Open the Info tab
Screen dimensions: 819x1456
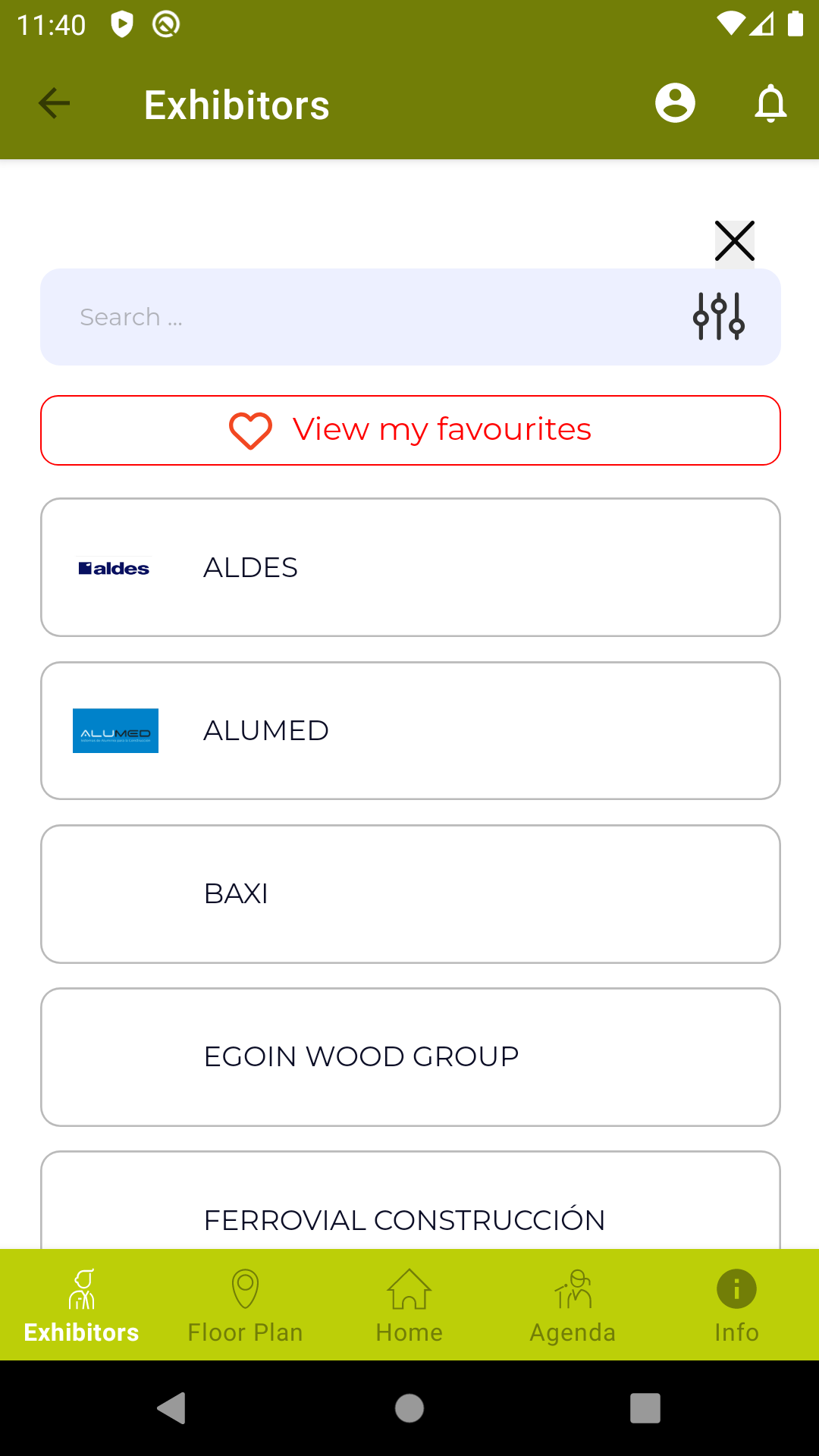(x=736, y=1305)
